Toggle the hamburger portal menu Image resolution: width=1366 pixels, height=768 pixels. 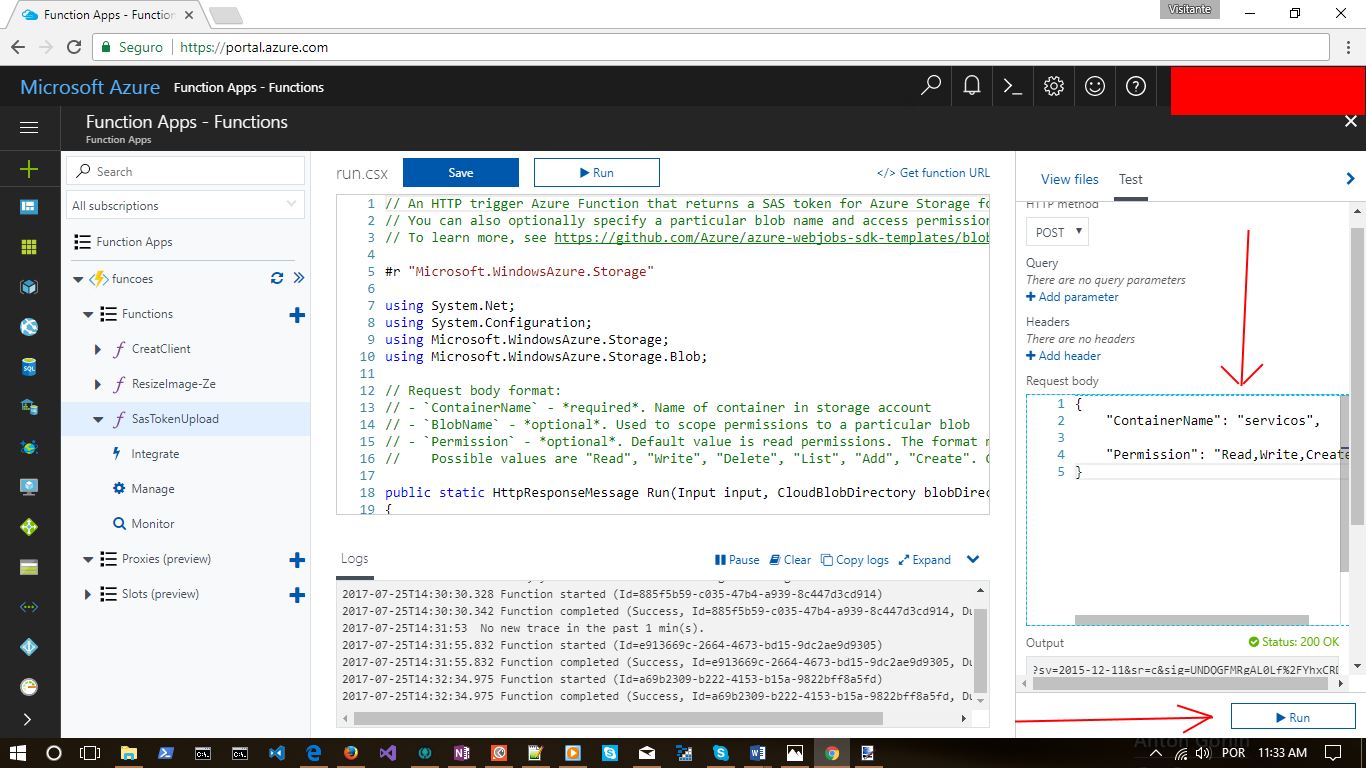click(29, 127)
